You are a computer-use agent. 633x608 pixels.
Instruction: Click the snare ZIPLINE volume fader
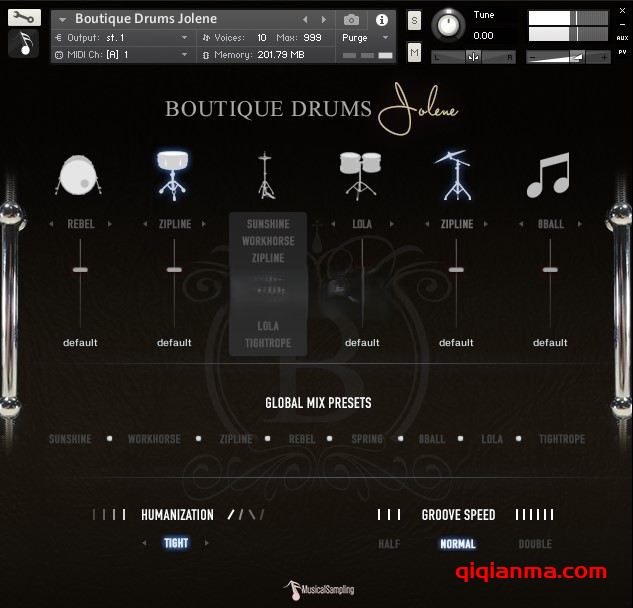click(x=174, y=270)
